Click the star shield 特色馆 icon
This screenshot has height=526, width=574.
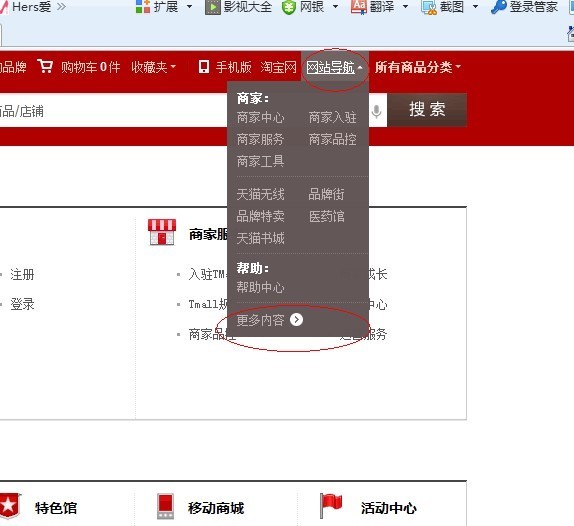9,506
